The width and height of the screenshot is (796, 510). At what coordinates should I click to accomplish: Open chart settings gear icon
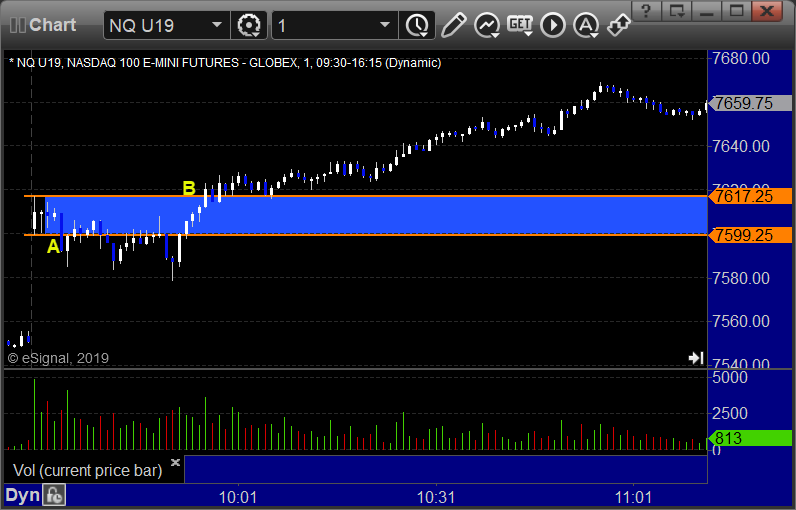click(249, 25)
